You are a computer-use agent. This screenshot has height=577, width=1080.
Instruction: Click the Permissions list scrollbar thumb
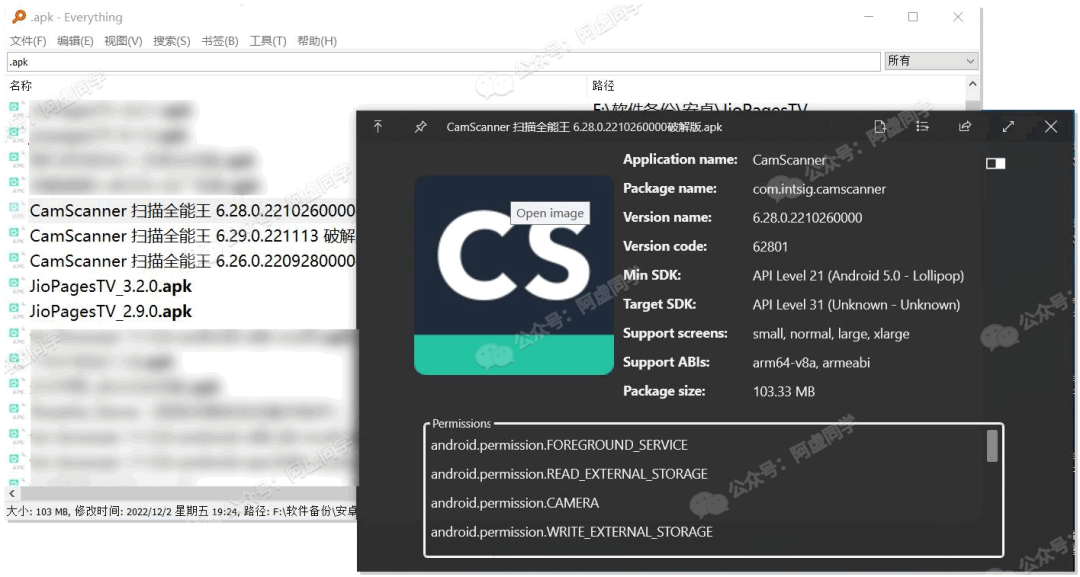pyautogui.click(x=992, y=445)
